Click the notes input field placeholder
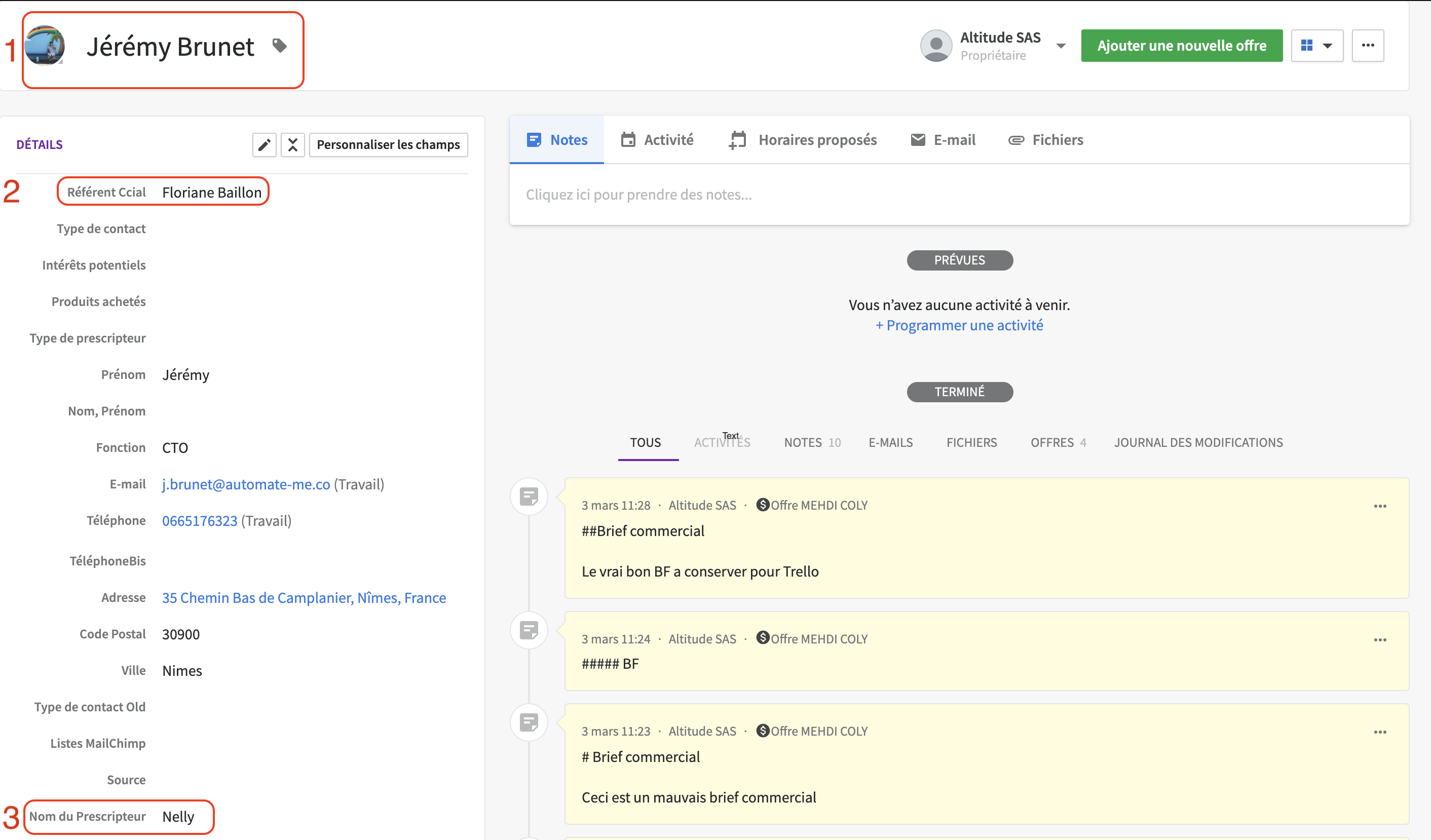The width and height of the screenshot is (1431, 840). [638, 195]
